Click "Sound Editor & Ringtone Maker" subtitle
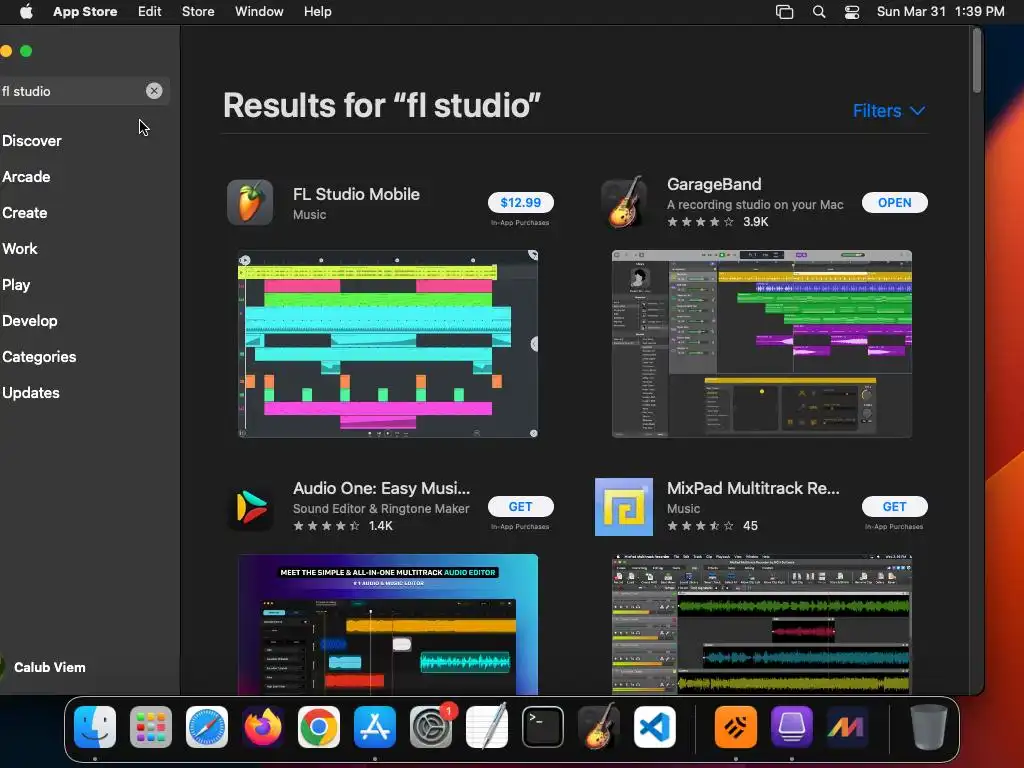Image resolution: width=1024 pixels, height=768 pixels. pyautogui.click(x=381, y=509)
